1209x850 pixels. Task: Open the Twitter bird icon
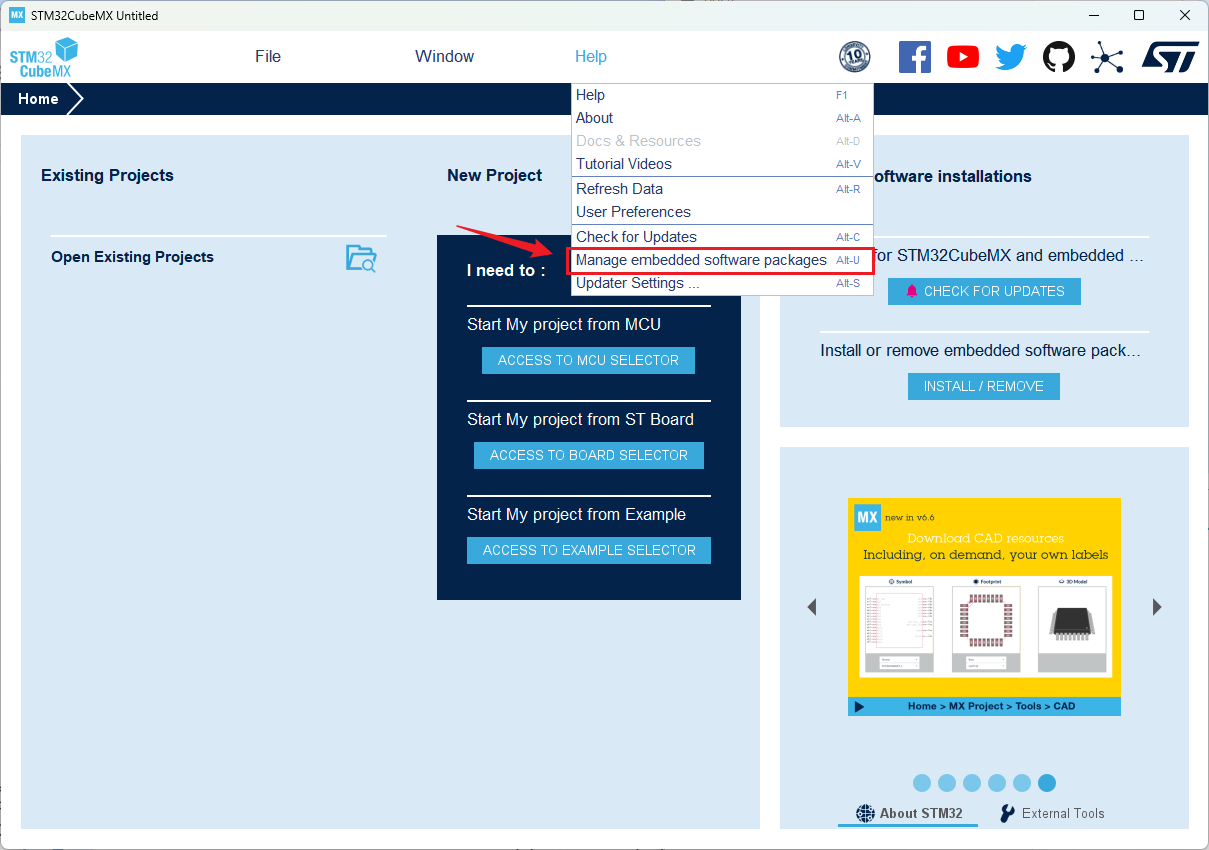[x=1010, y=57]
